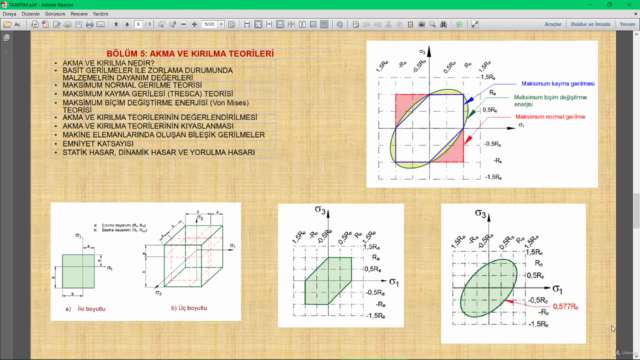Open the Yorum comment pane
The width and height of the screenshot is (640, 360).
coord(627,24)
